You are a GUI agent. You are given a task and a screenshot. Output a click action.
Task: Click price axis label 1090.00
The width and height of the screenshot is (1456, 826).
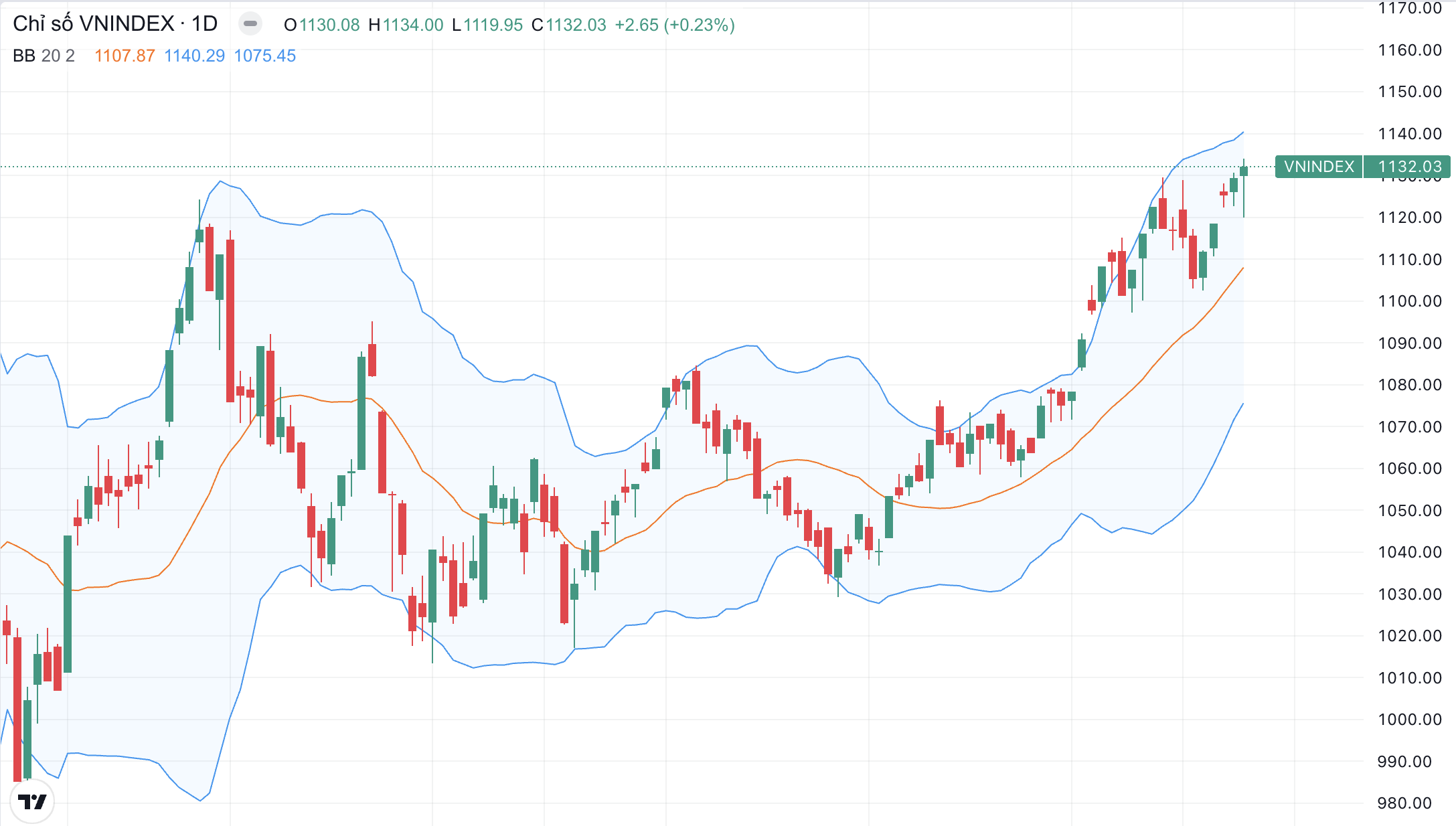[x=1409, y=343]
